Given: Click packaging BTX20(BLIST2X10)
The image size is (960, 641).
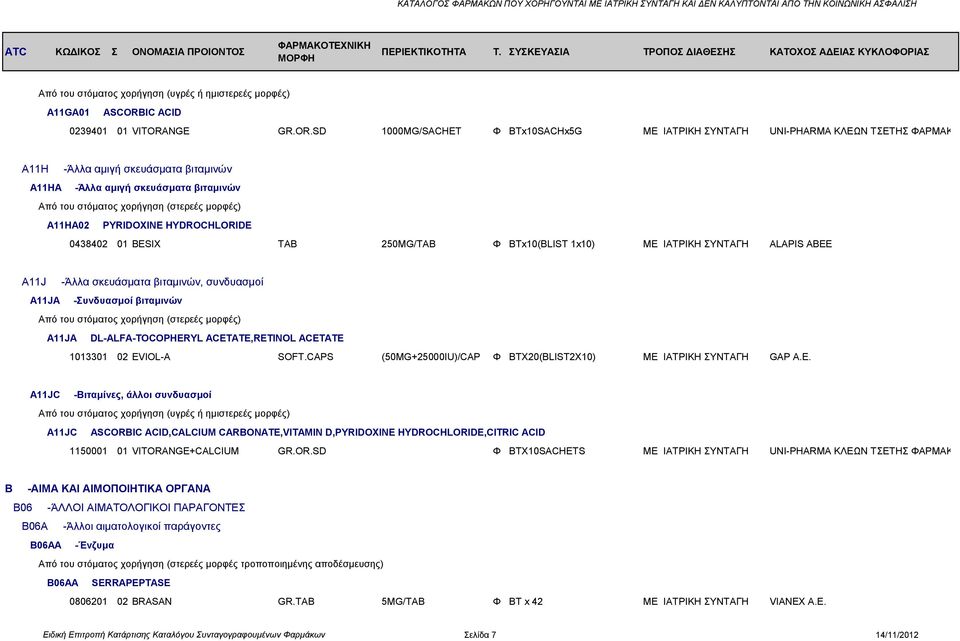Looking at the screenshot, I should coord(552,357).
